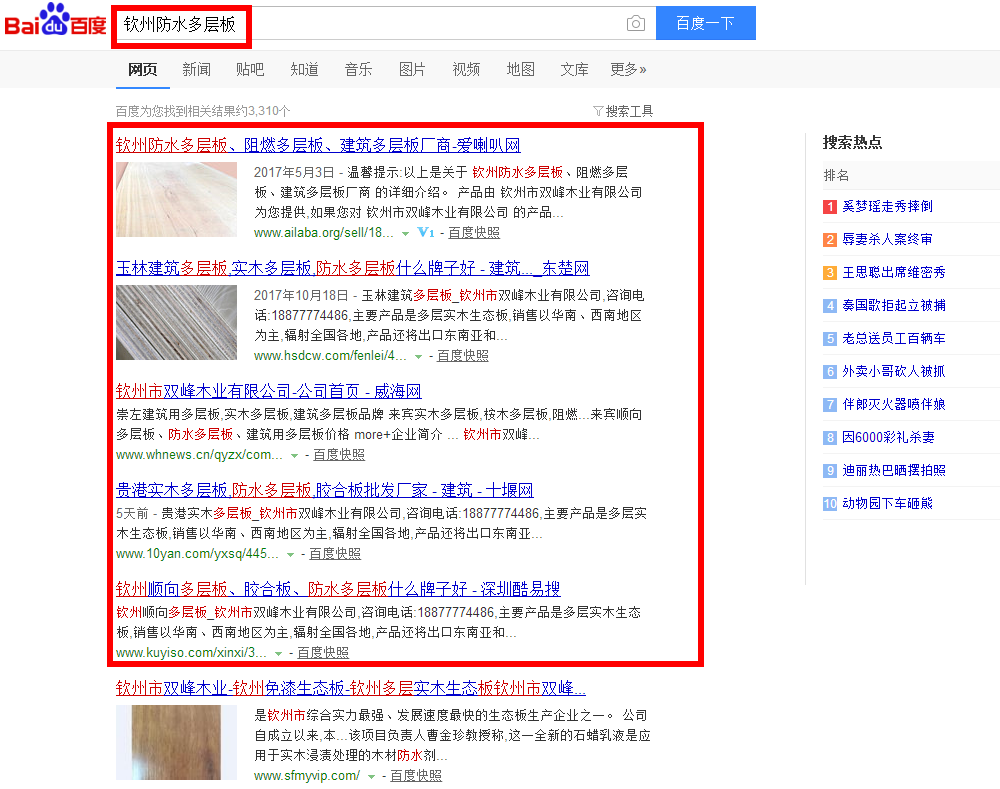This screenshot has width=1000, height=789.
Task: Open hot topic 动物园下车砸熊
Action: [x=887, y=504]
